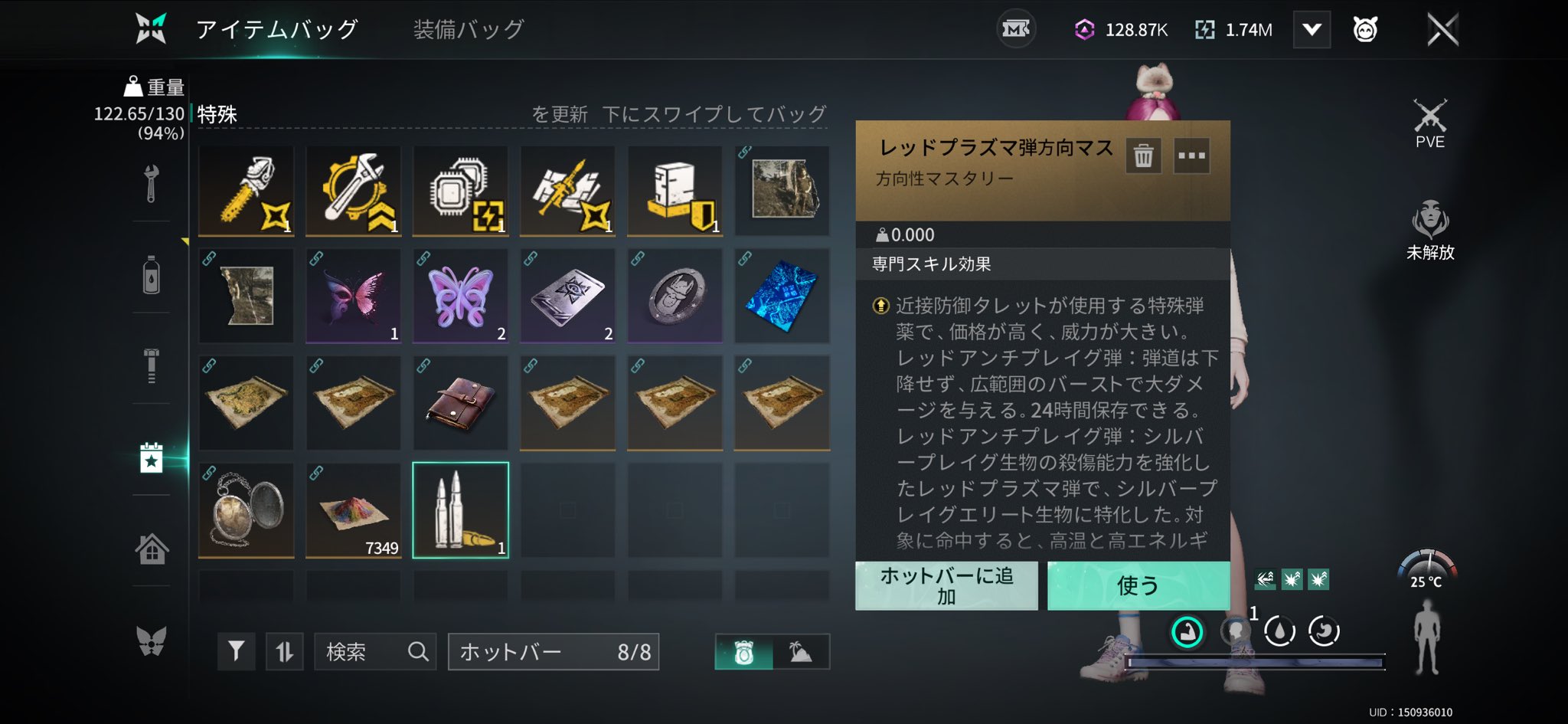Toggle the backpack storage view button
Screen dimensions: 1568x724
point(743,653)
